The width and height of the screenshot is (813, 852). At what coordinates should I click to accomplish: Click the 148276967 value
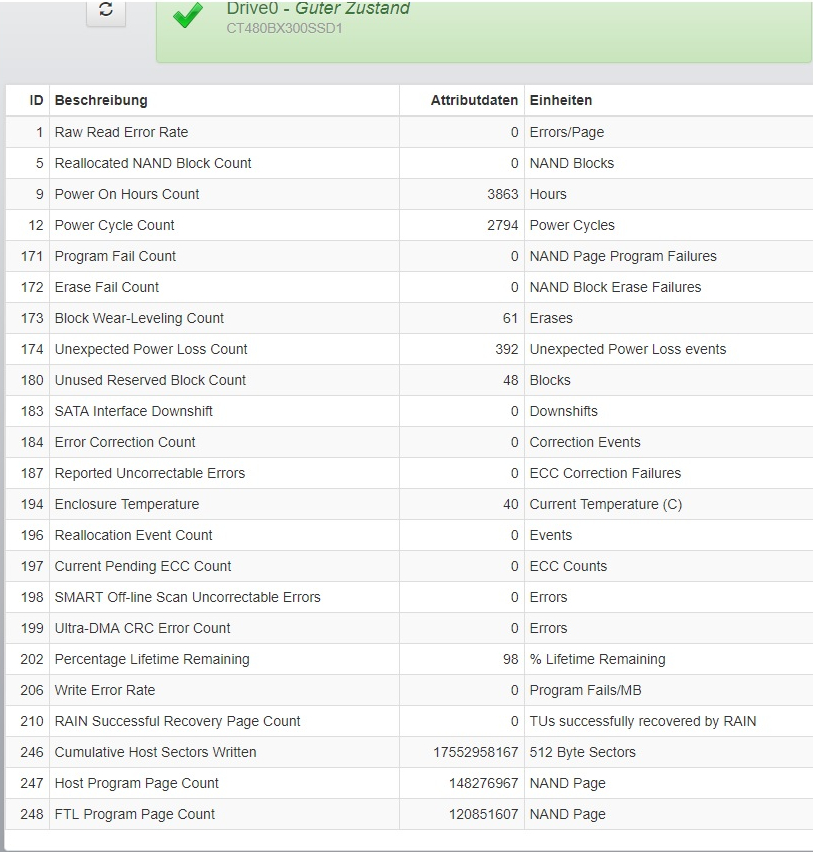(483, 782)
